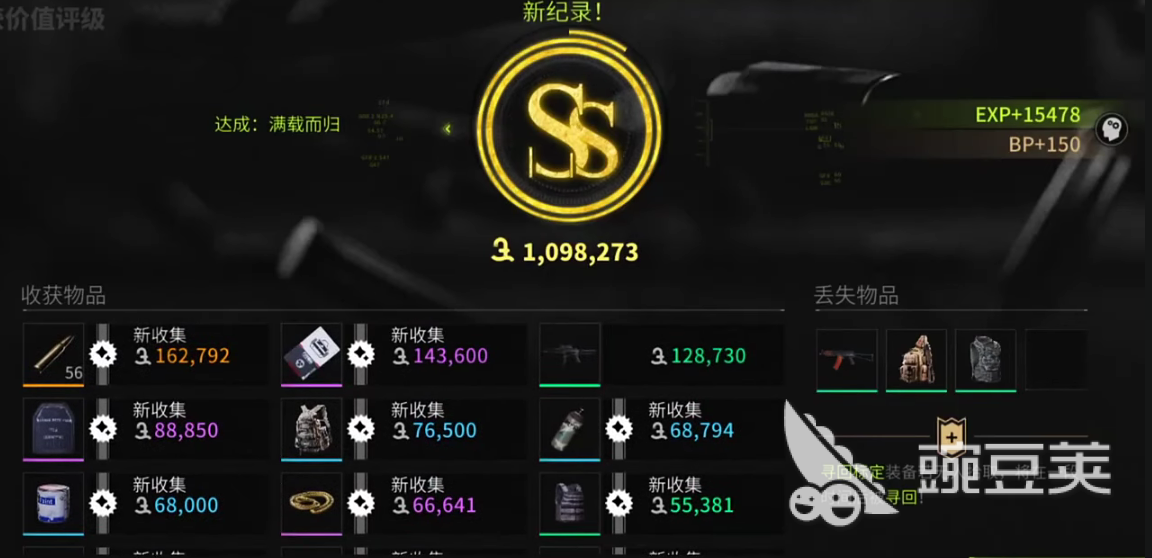1152x558 pixels.
Task: Click the left chevron beside the SS badge
Action: pos(447,129)
